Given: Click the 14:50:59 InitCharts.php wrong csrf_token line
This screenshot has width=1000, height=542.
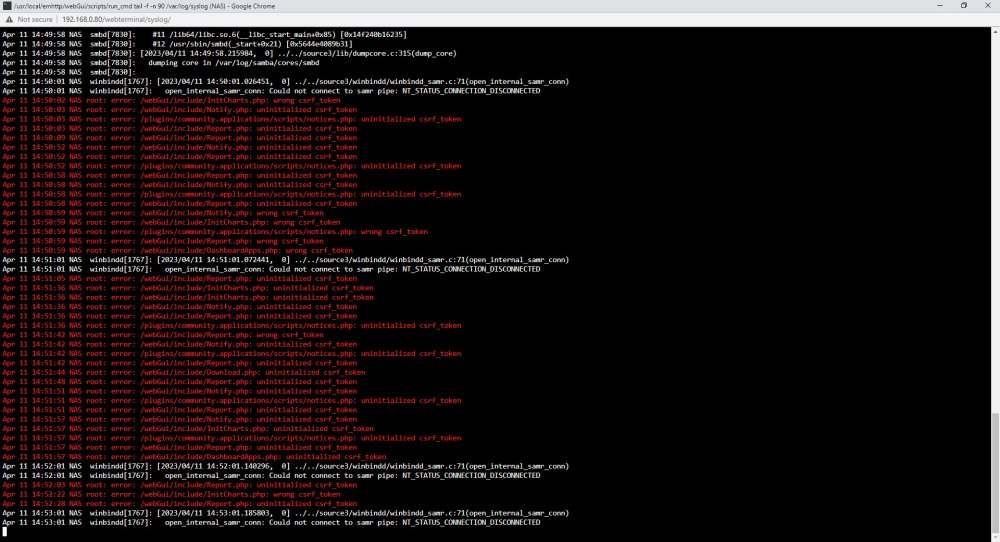Looking at the screenshot, I should tap(171, 222).
